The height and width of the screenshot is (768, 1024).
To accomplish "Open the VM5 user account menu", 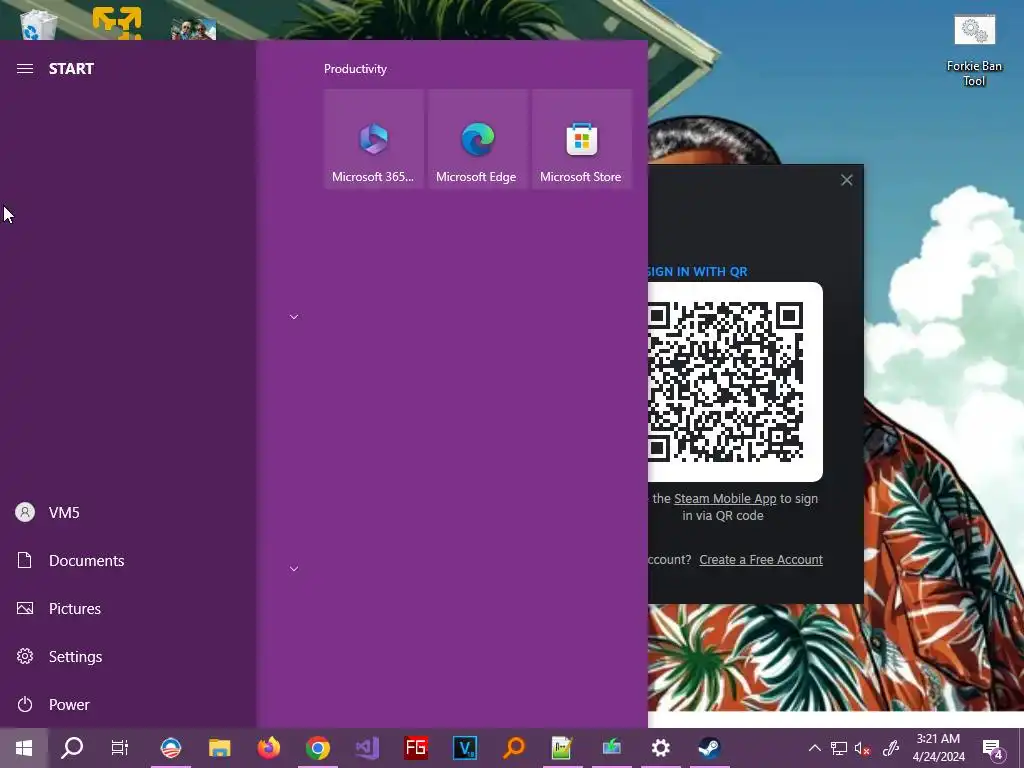I will tap(127, 513).
